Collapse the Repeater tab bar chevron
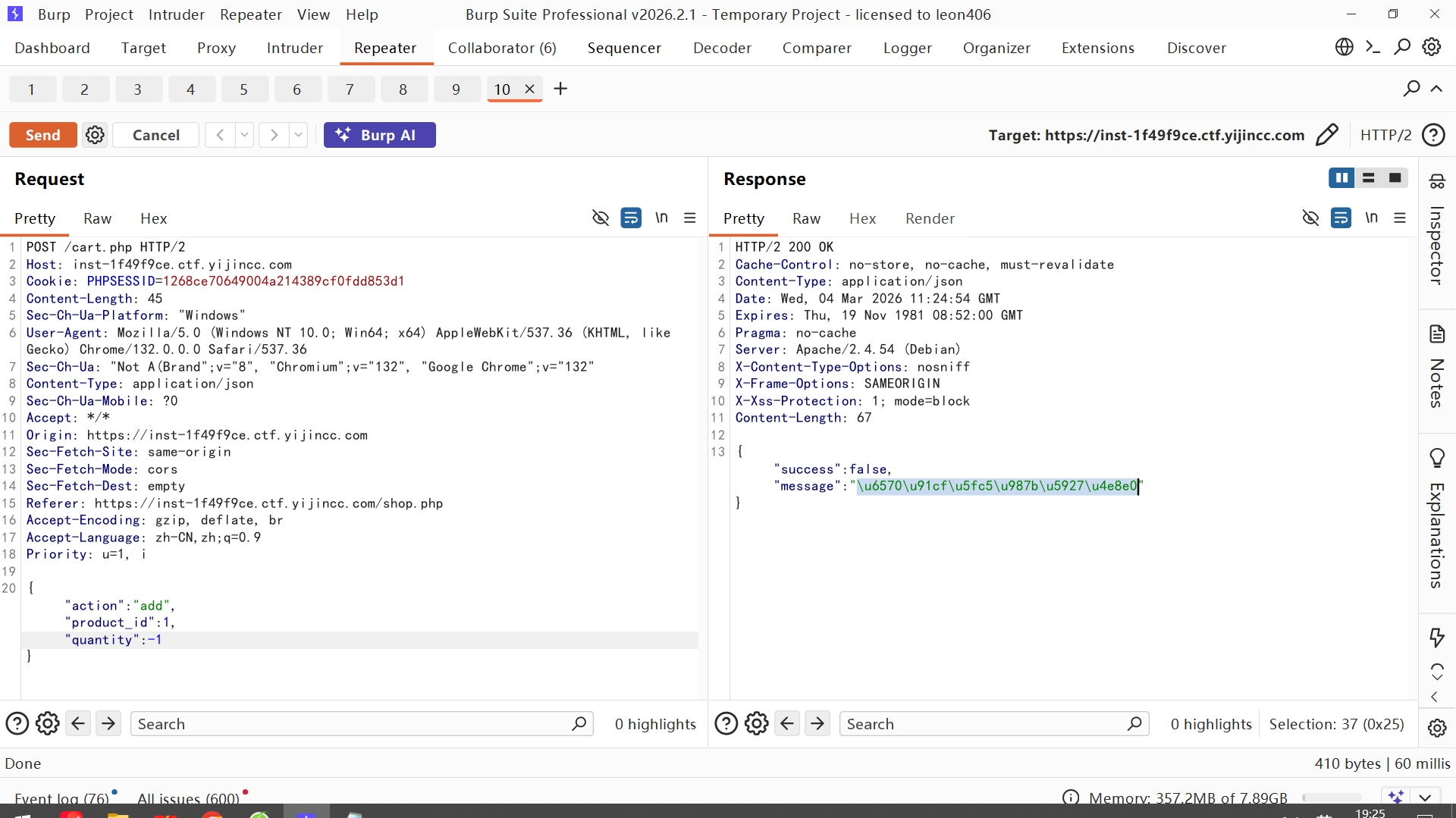Image resolution: width=1456 pixels, height=818 pixels. coord(1436,89)
